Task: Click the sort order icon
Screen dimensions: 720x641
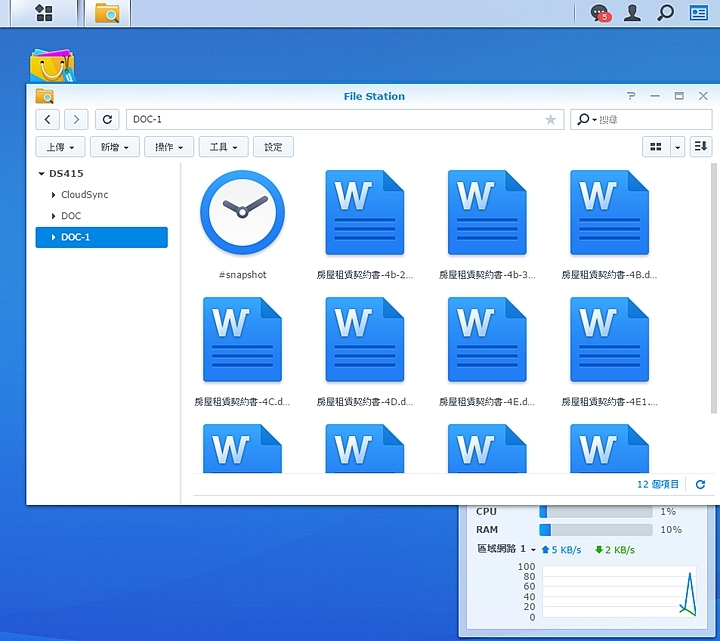Action: pyautogui.click(x=701, y=147)
